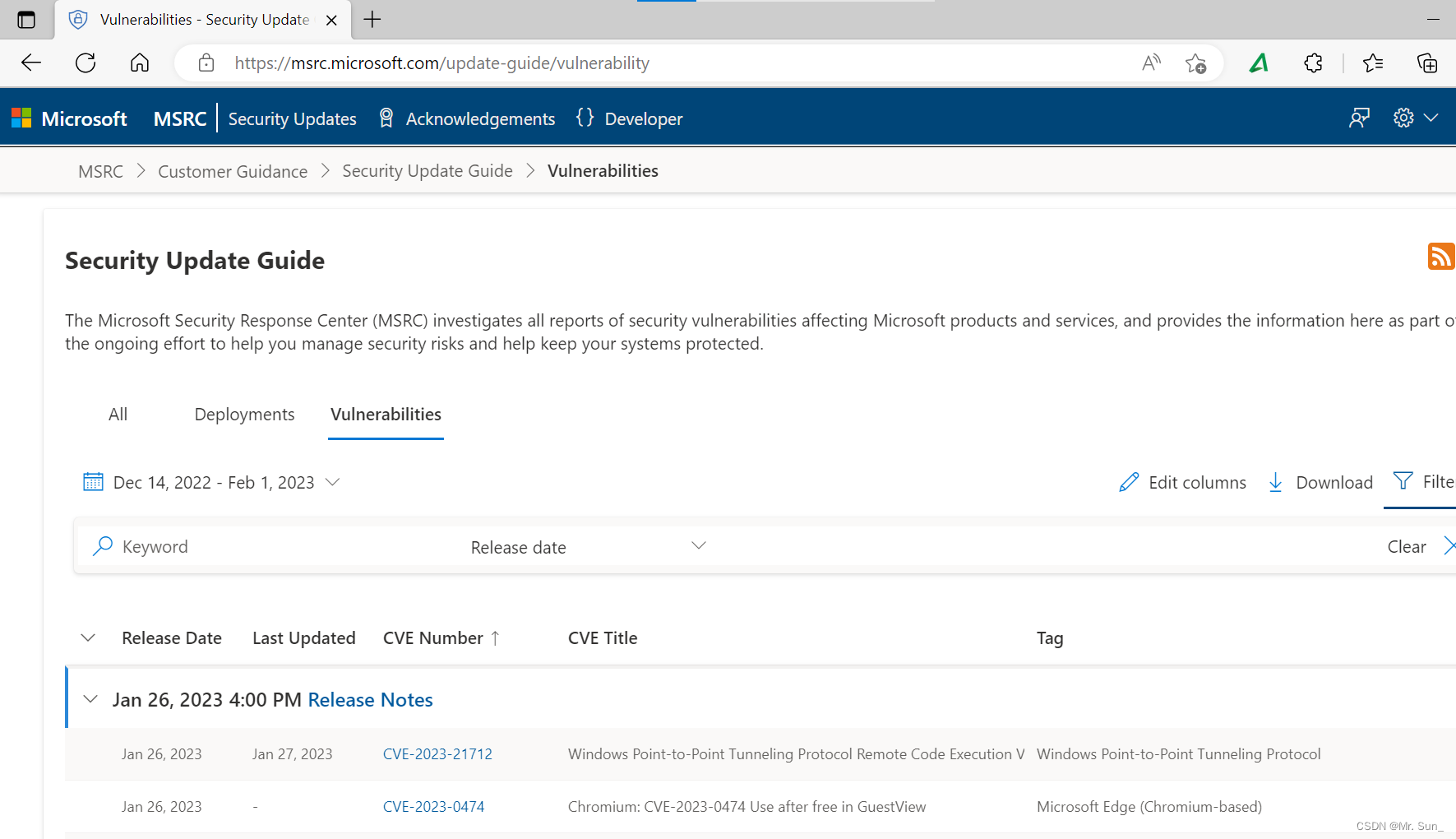Click the Download arrow icon
The height and width of the screenshot is (839, 1456).
click(1275, 482)
